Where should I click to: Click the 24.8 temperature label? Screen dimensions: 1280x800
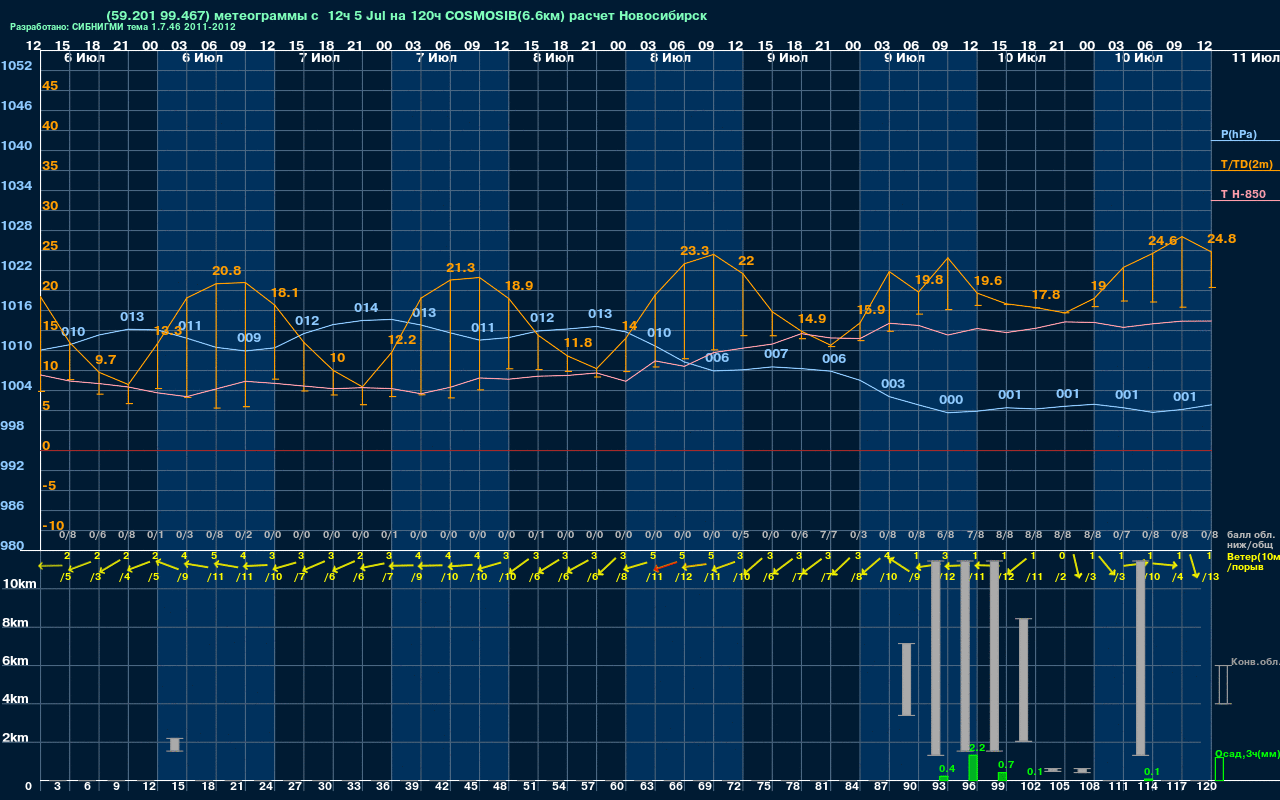tap(1221, 238)
